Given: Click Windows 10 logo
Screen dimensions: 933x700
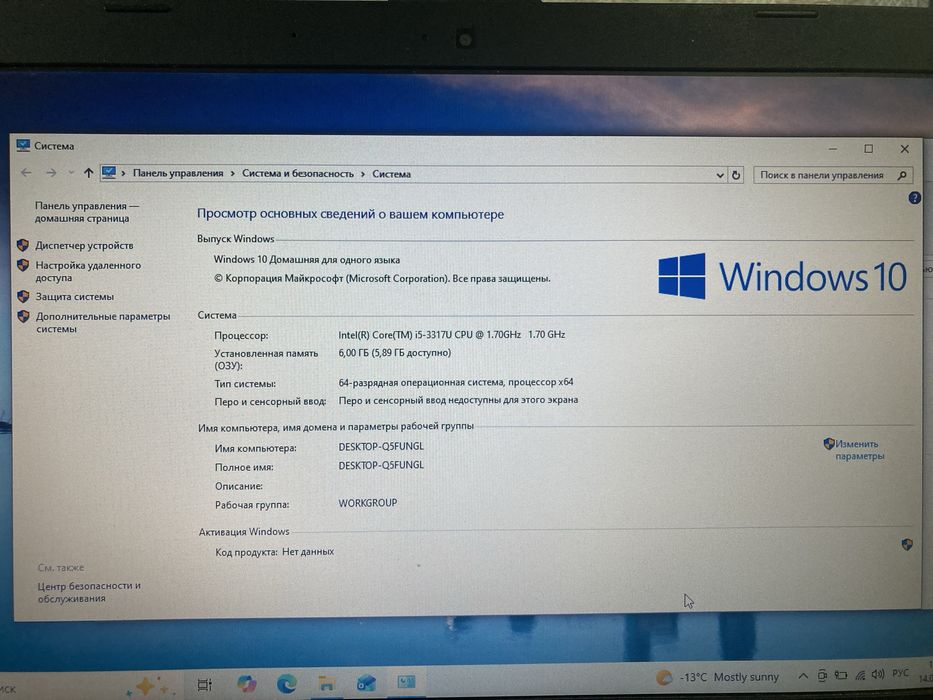Looking at the screenshot, I should click(782, 276).
